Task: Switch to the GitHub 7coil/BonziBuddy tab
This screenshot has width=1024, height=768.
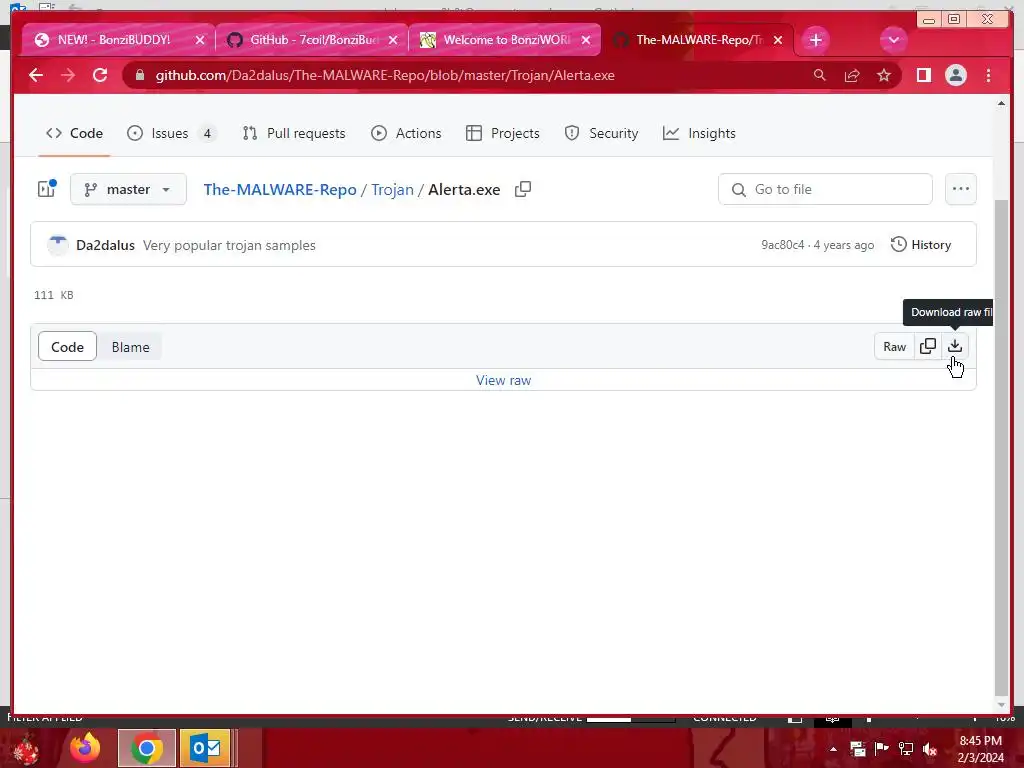Action: pyautogui.click(x=312, y=40)
